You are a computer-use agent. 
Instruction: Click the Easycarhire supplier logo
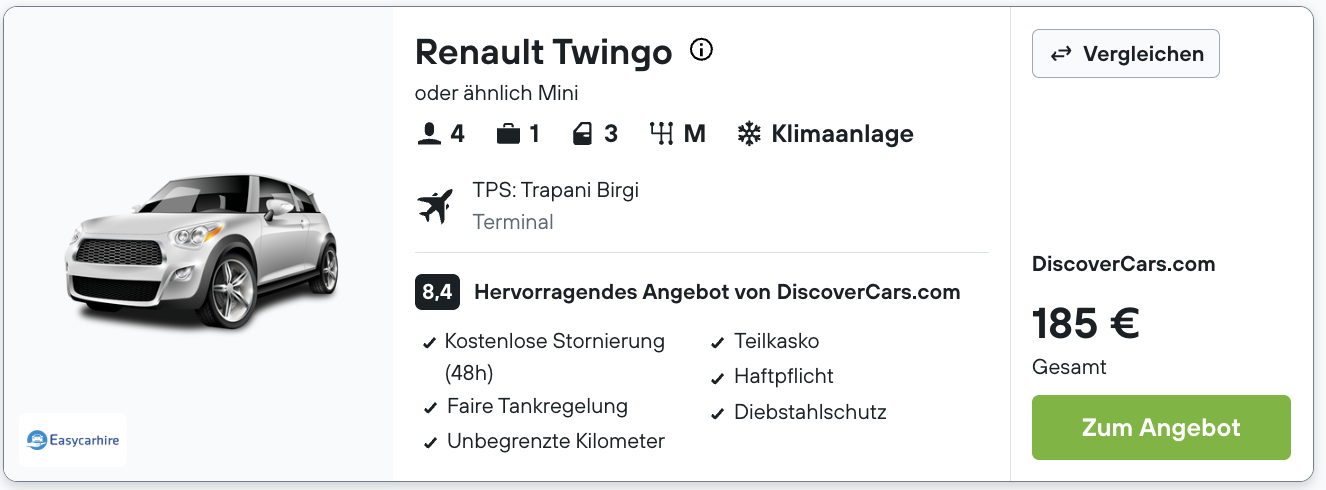pos(73,439)
